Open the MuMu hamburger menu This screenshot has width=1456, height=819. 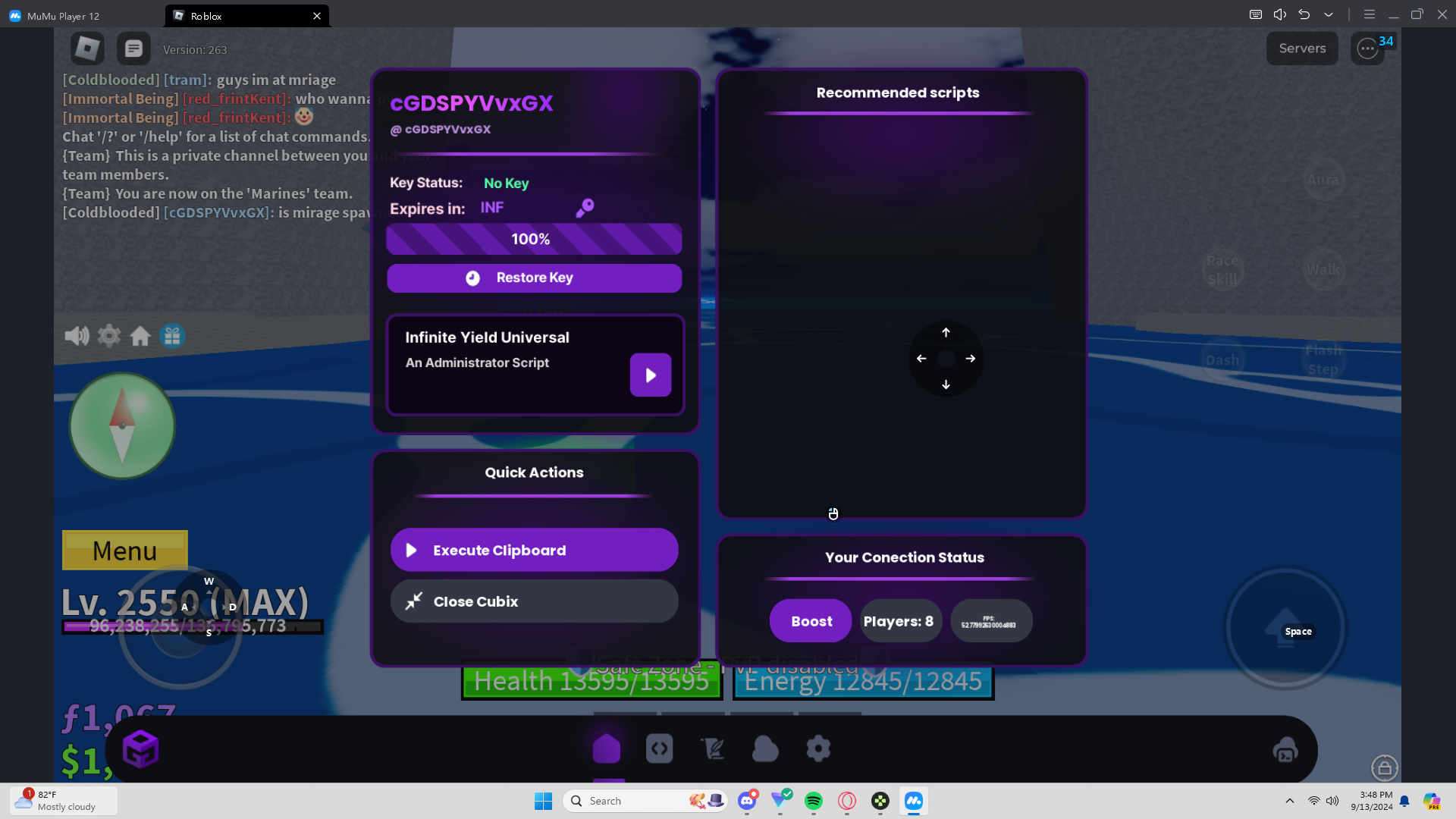coord(1370,14)
